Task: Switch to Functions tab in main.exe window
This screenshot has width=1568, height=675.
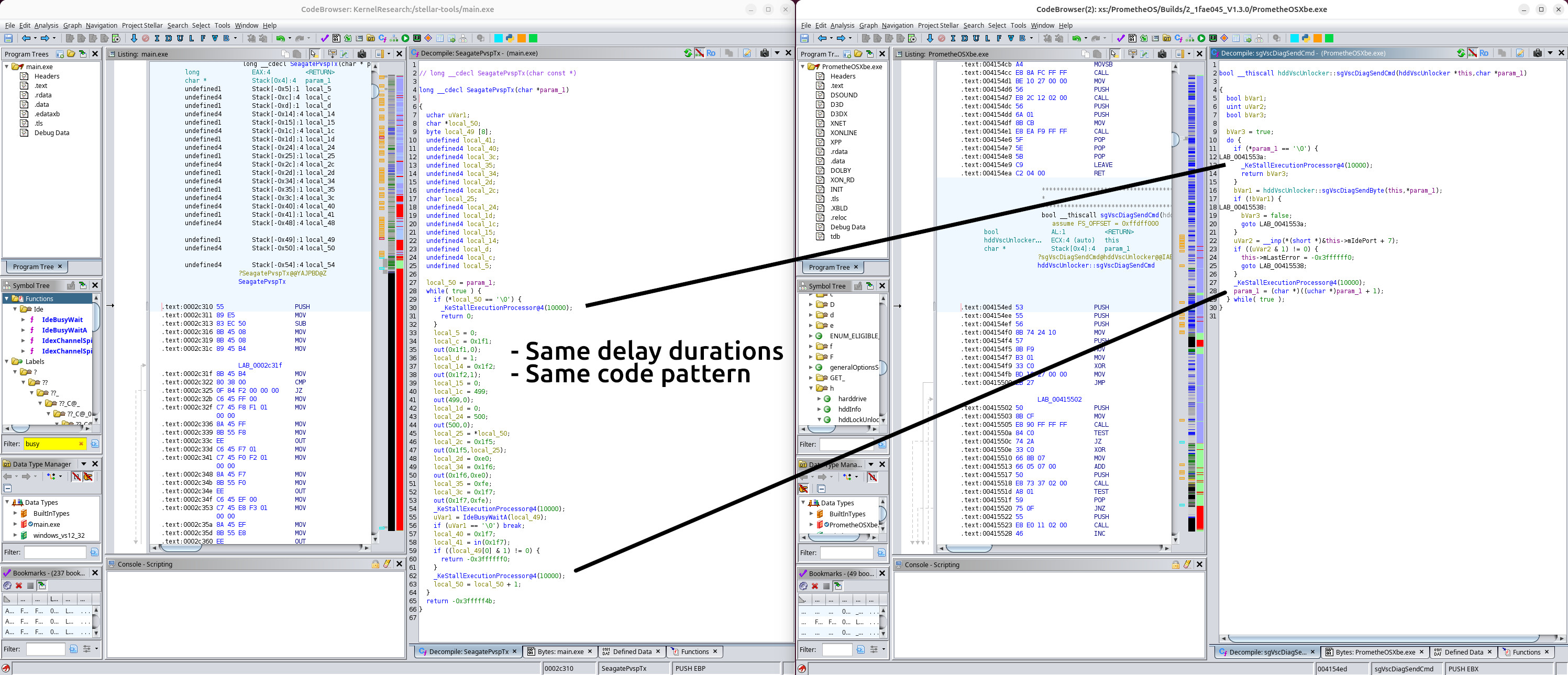Action: [694, 651]
